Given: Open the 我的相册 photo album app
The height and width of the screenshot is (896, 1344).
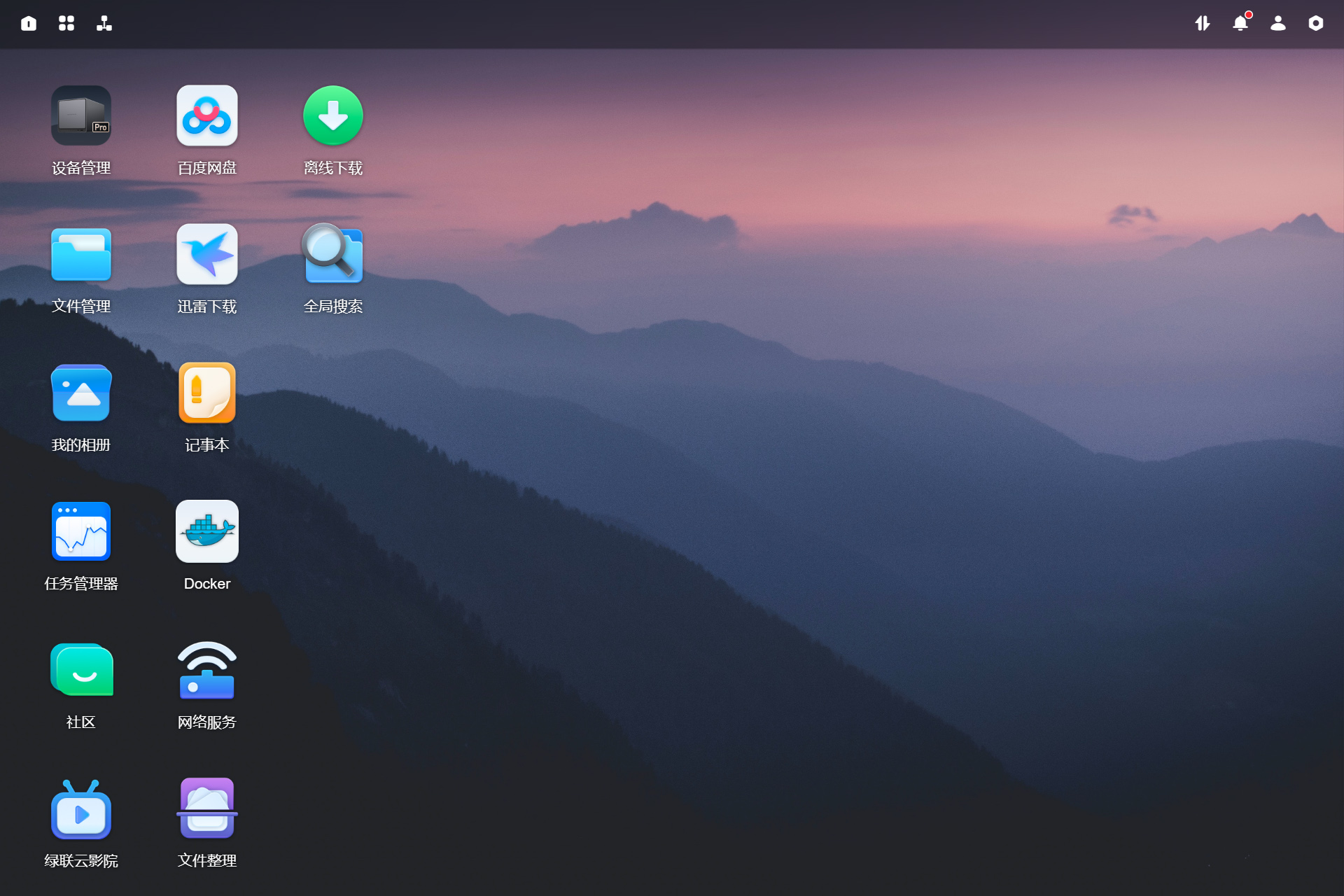Looking at the screenshot, I should tap(81, 393).
